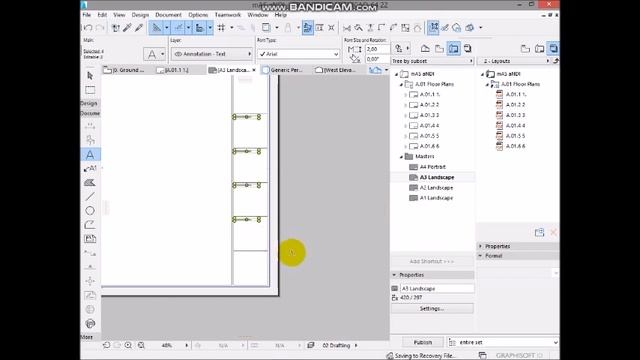Click the font size field showing 2,00
Viewport: 640px width, 360px height.
click(377, 49)
